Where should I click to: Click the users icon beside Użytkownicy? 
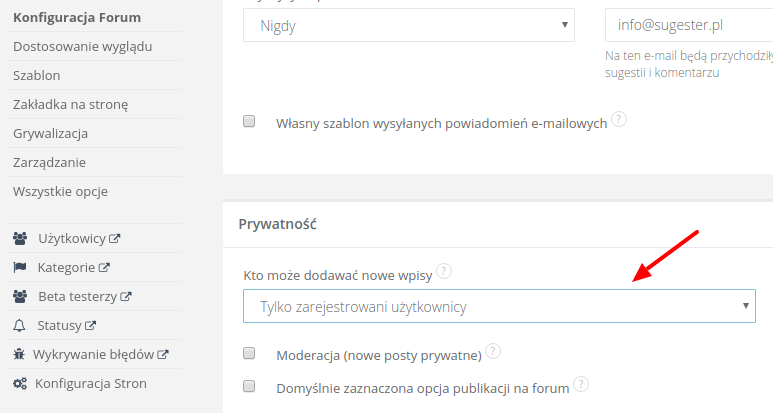coord(20,239)
